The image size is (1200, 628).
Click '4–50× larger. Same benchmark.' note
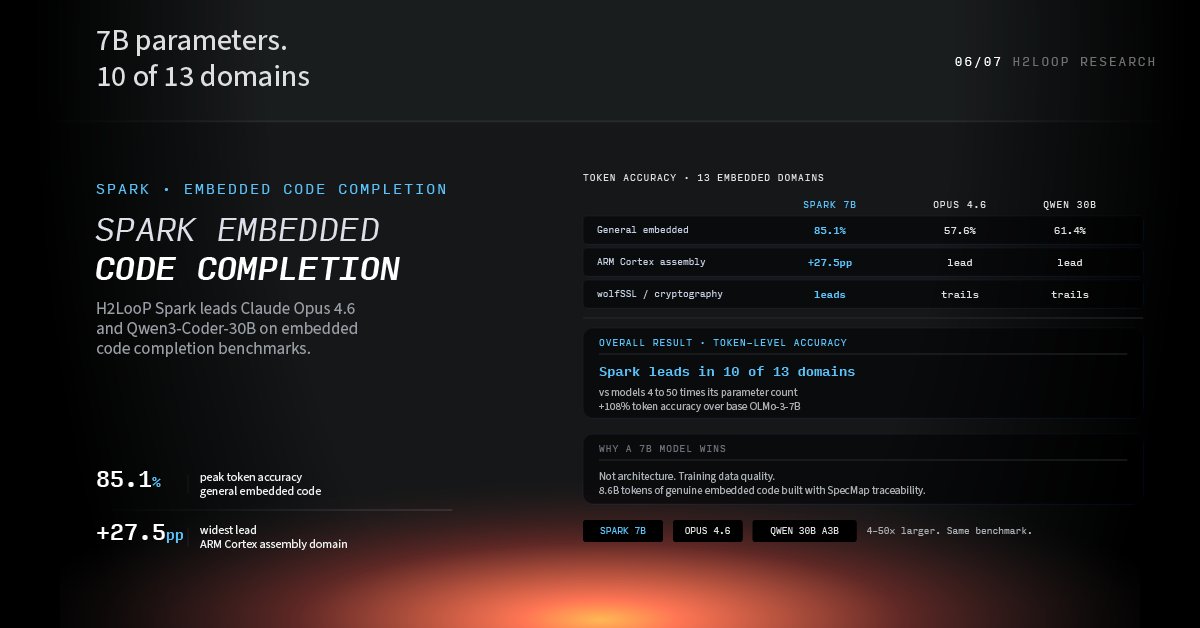coord(950,531)
